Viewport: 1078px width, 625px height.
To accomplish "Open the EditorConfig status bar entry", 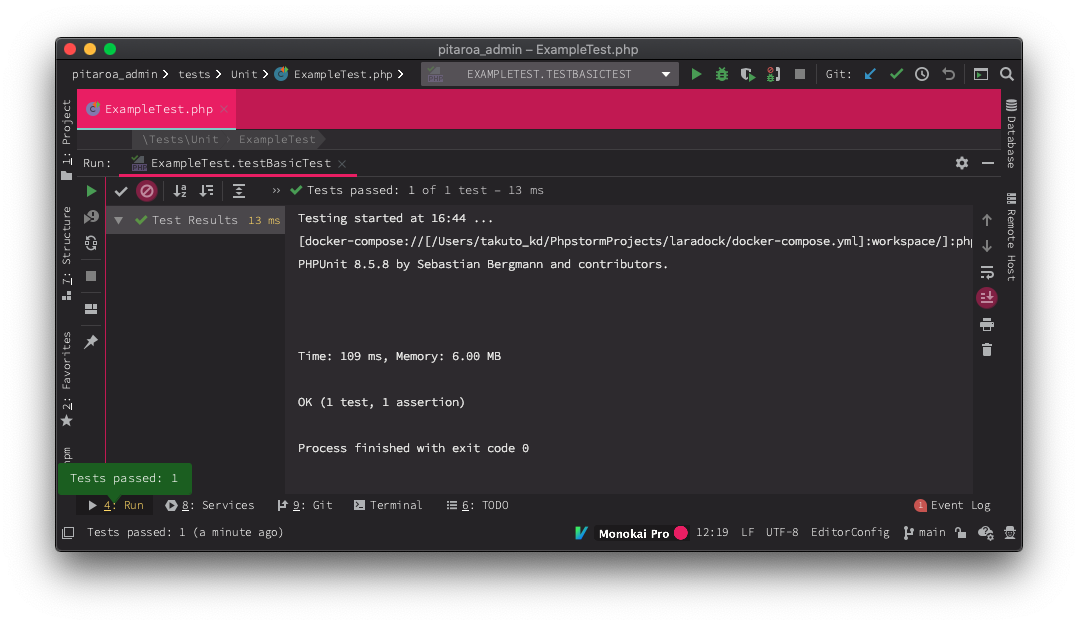I will 850,533.
